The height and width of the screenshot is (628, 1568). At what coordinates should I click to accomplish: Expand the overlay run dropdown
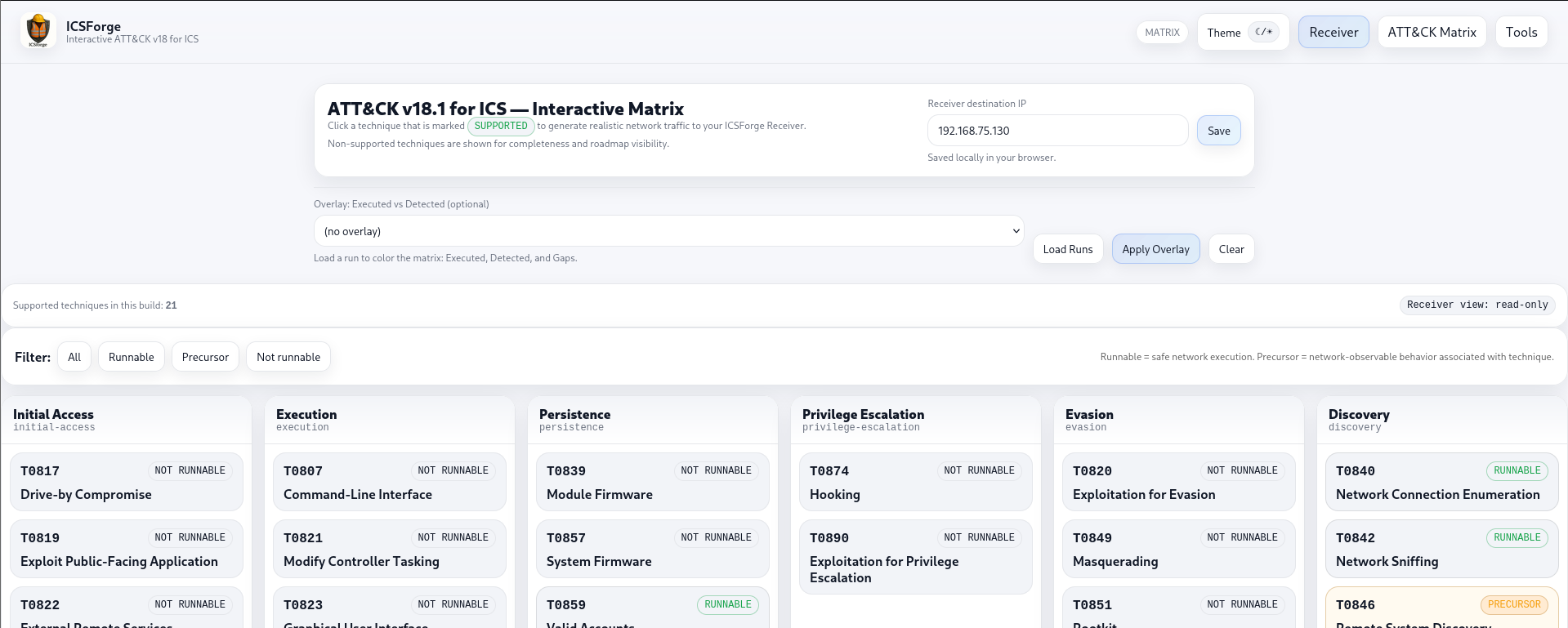[668, 231]
